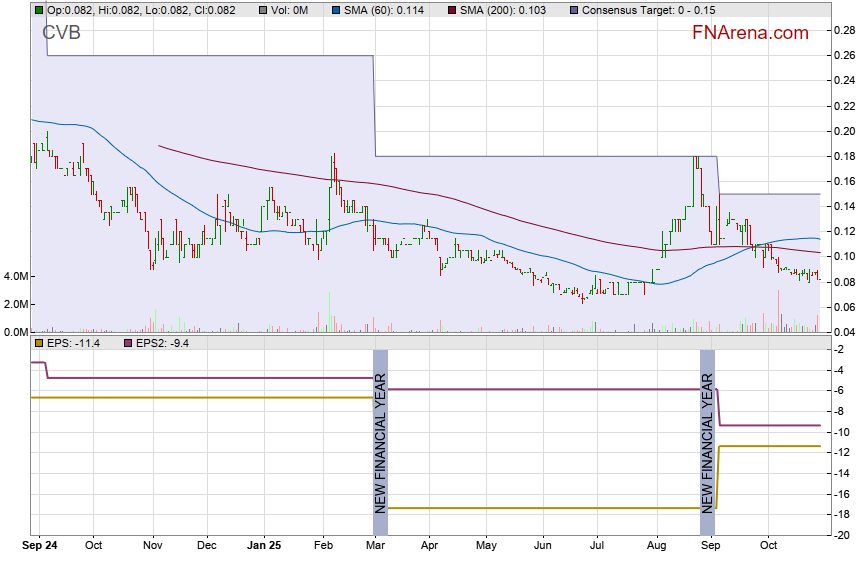Viewport: 859px width, 566px height.
Task: Click the purple Consensus Target legend swatch
Action: pyautogui.click(x=573, y=10)
